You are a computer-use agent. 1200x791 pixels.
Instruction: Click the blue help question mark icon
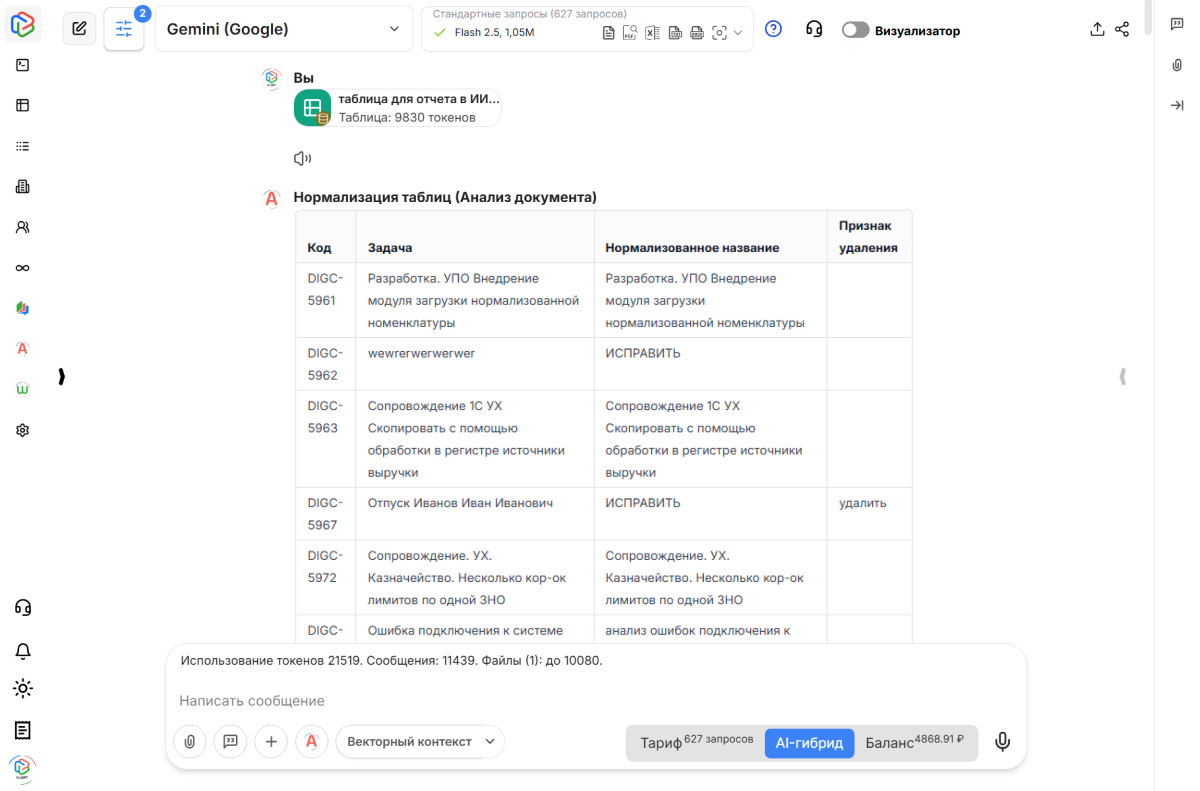point(773,29)
